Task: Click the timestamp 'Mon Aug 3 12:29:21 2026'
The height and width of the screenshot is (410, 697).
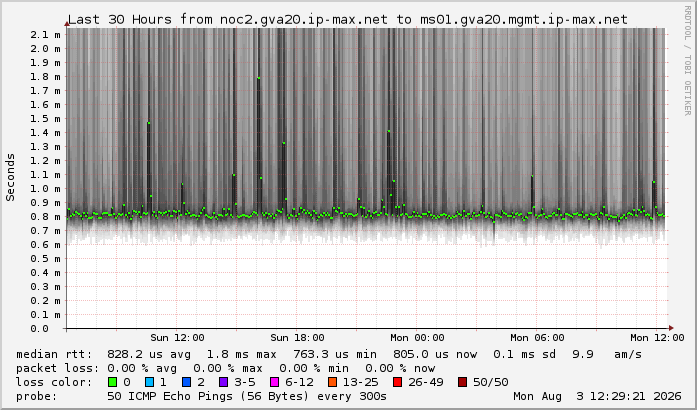Action: pos(597,396)
